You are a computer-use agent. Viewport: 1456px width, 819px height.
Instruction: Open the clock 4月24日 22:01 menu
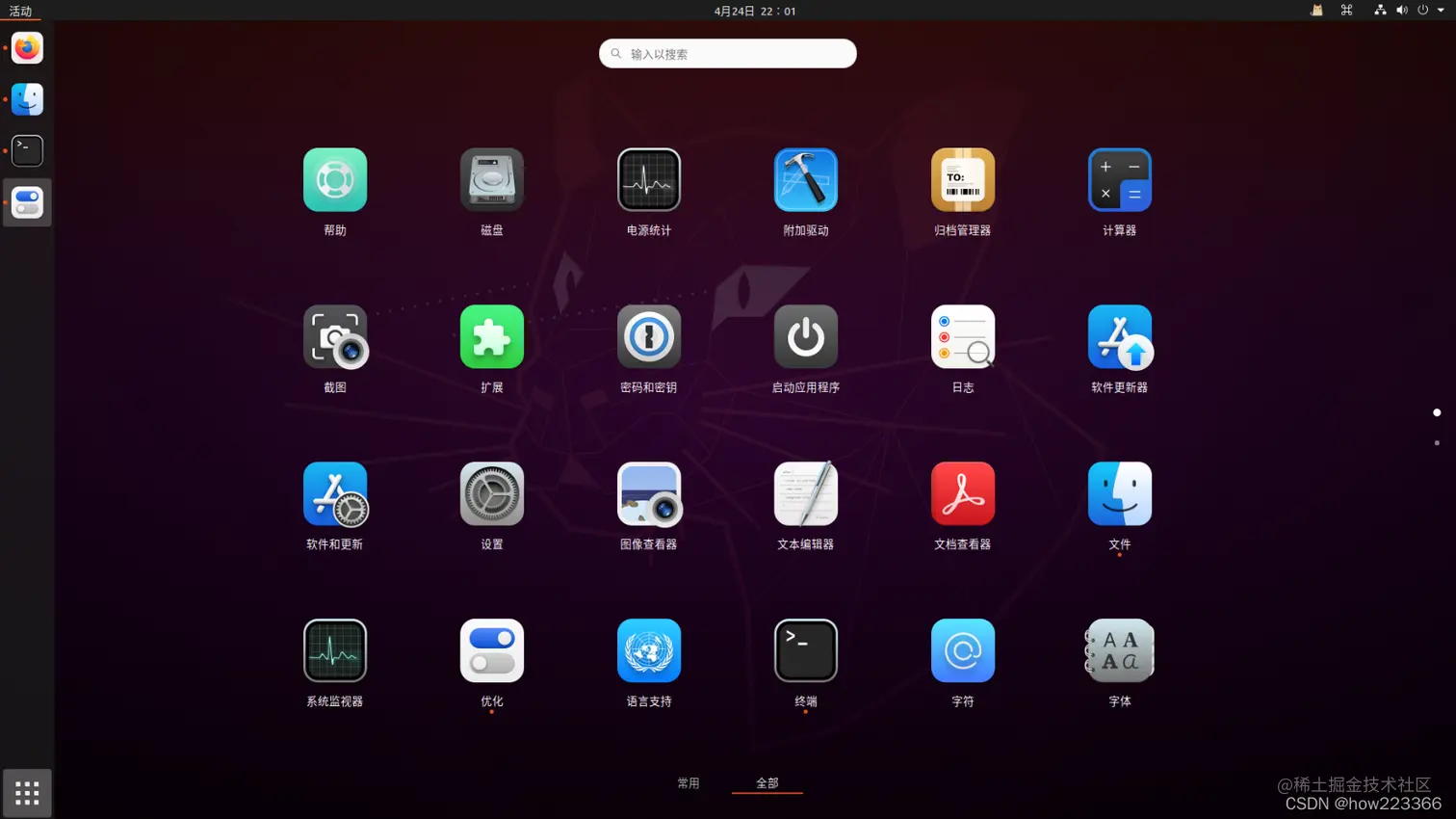pyautogui.click(x=755, y=11)
